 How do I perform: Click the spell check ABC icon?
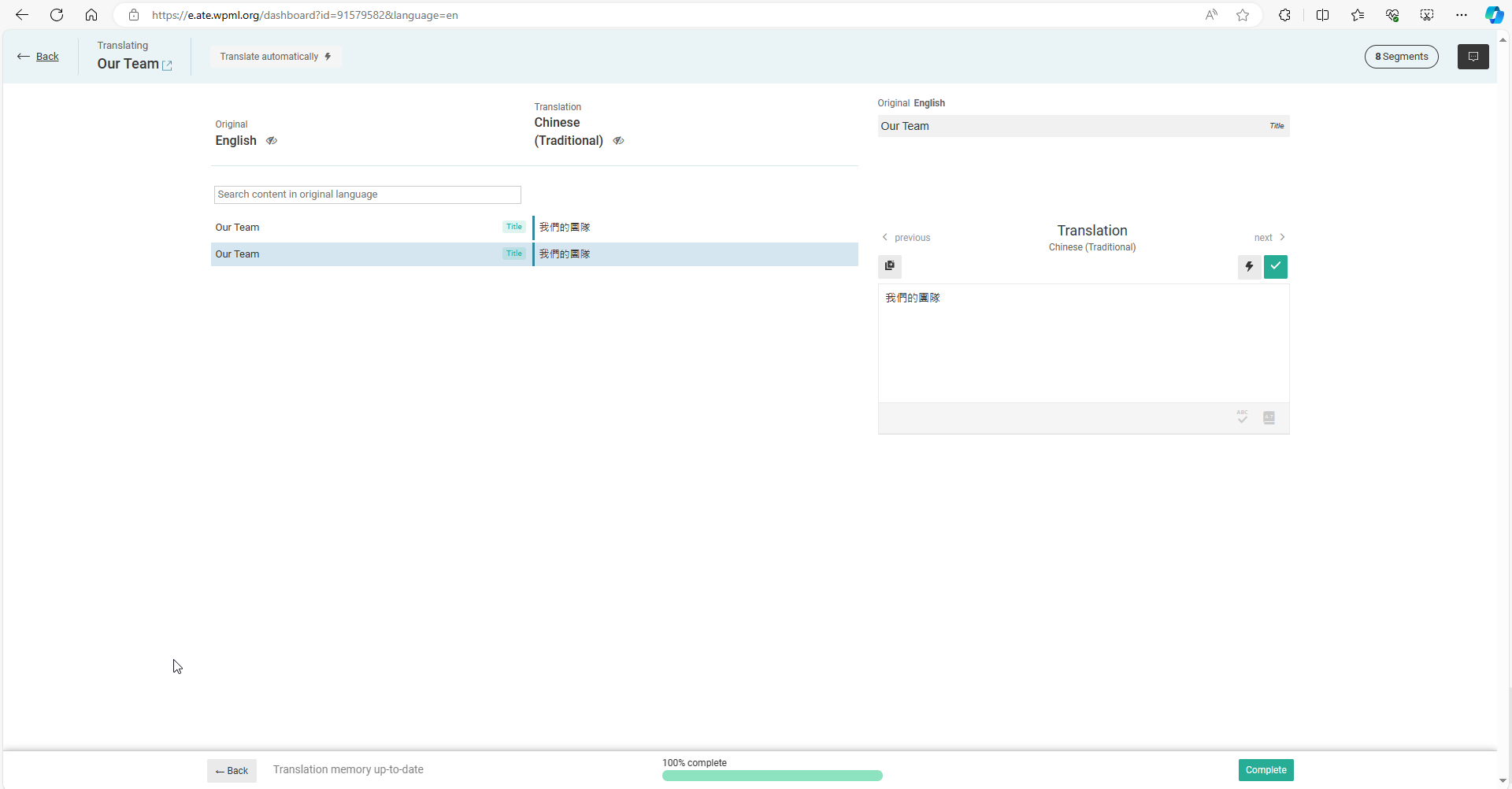[1242, 417]
